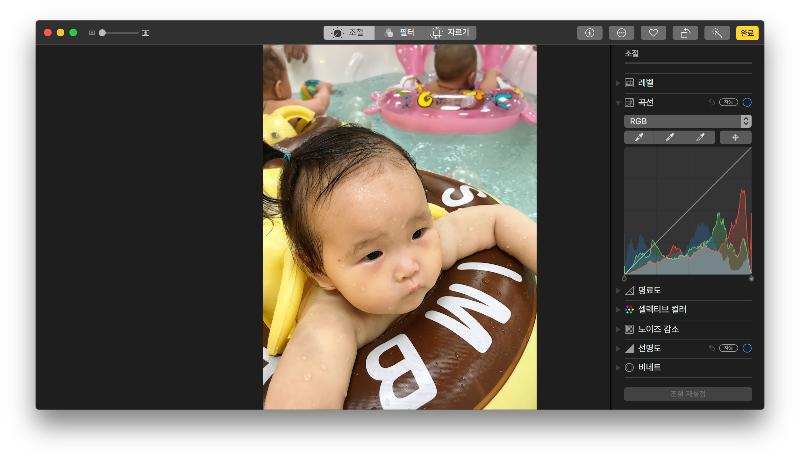Image resolution: width=800 pixels, height=460 pixels.
Task: Collapse the 곡선 section
Action: 618,103
